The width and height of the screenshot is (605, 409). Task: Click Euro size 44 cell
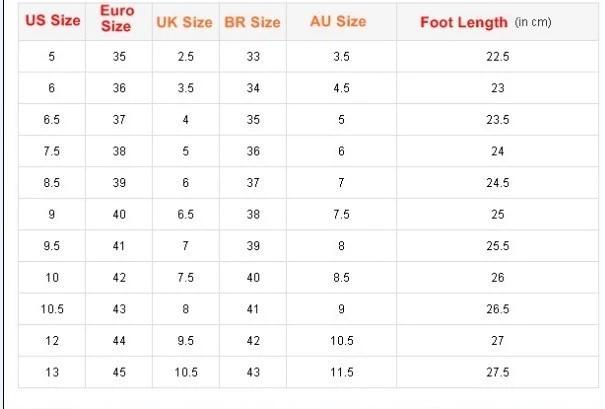(x=119, y=340)
